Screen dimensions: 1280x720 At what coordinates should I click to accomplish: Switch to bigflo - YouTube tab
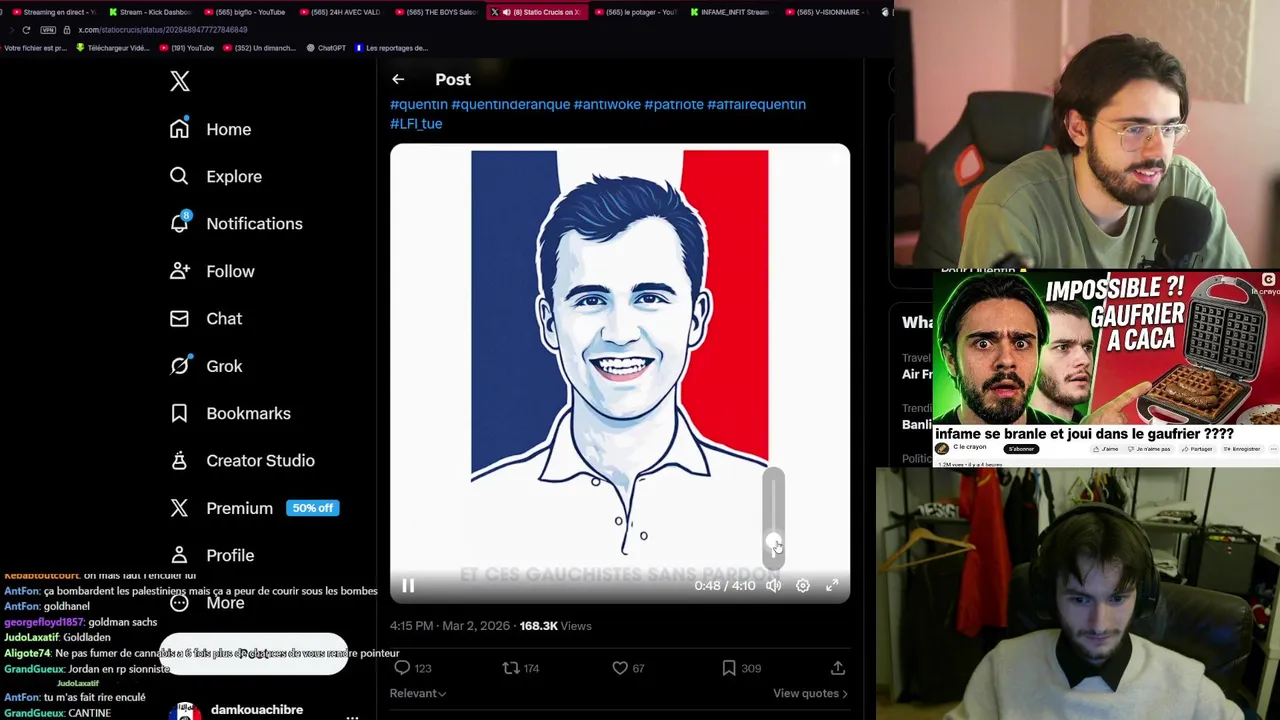[x=244, y=12]
